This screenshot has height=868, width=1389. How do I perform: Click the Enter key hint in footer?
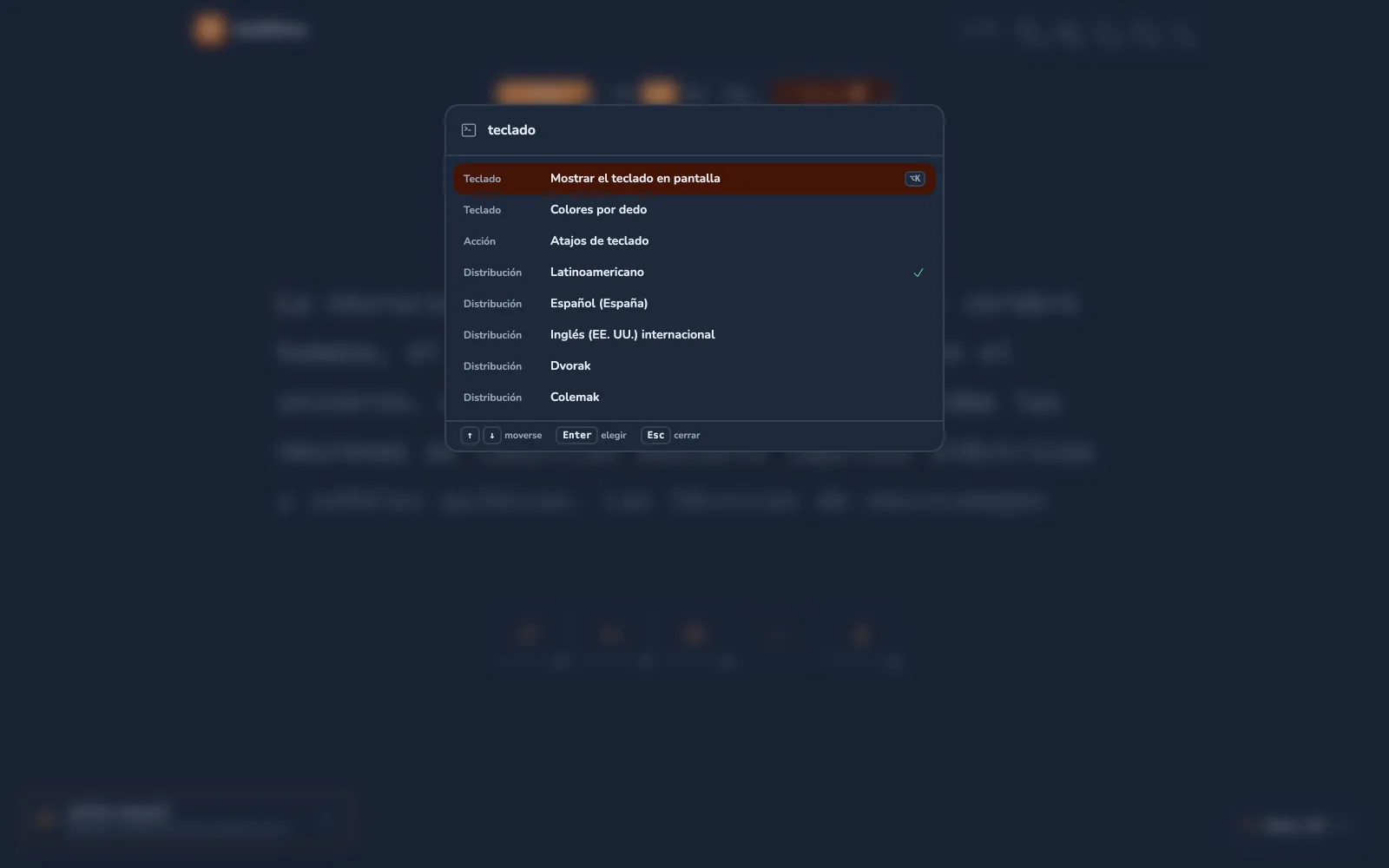[x=576, y=436]
